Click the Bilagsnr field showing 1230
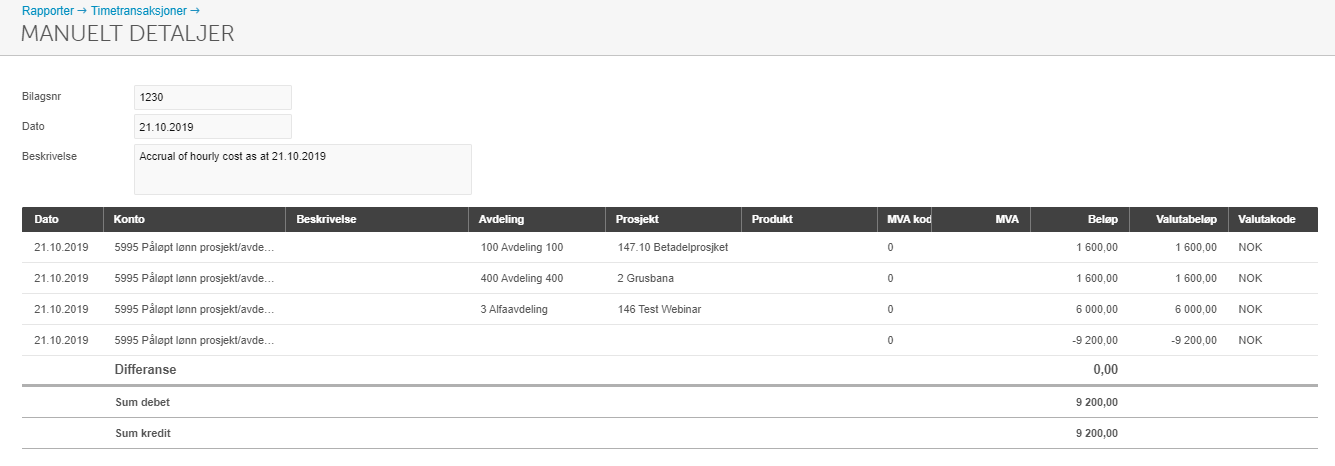Image resolution: width=1335 pixels, height=466 pixels. coord(213,97)
